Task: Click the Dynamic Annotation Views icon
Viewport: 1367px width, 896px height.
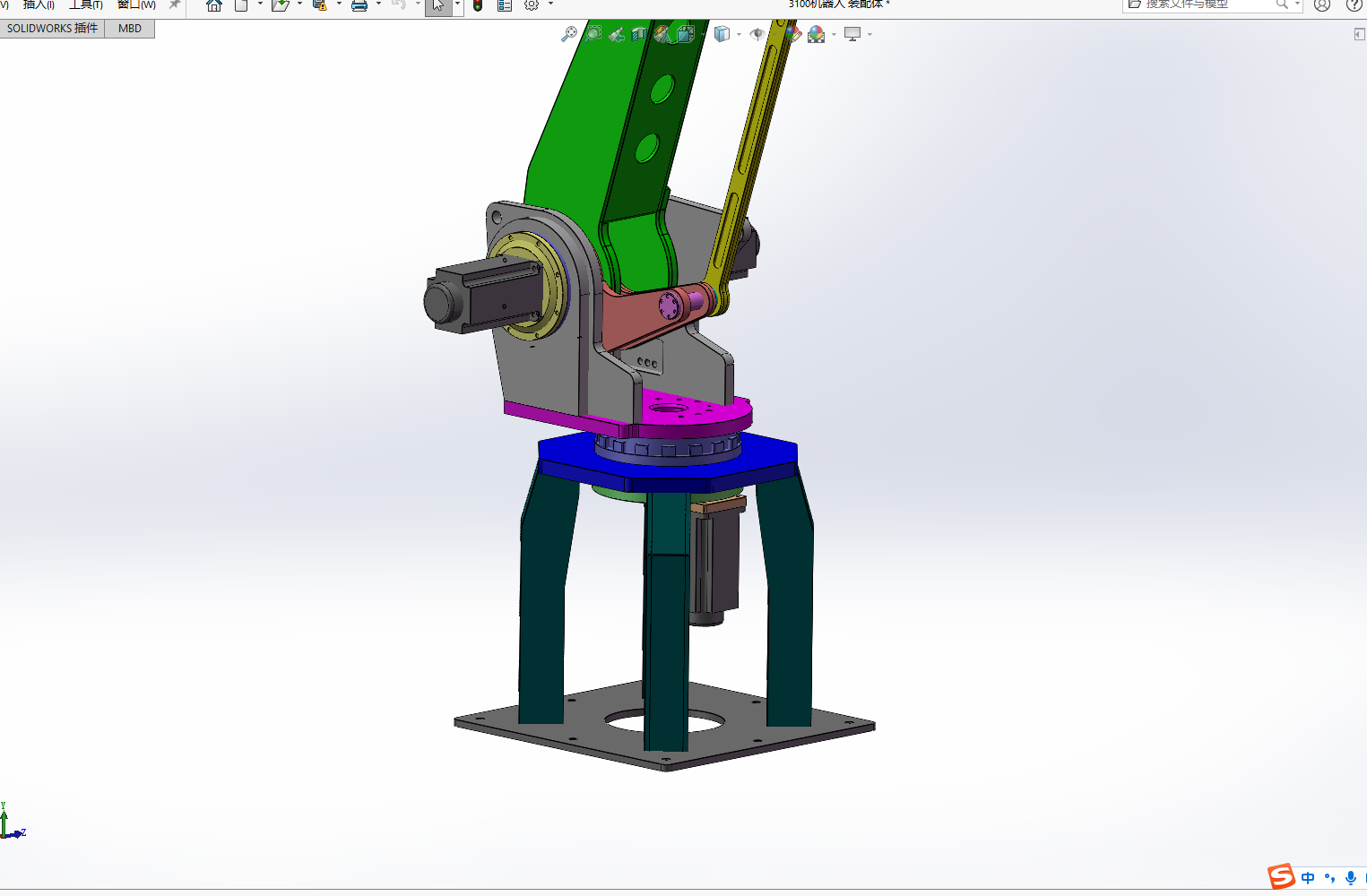Action: tap(662, 34)
